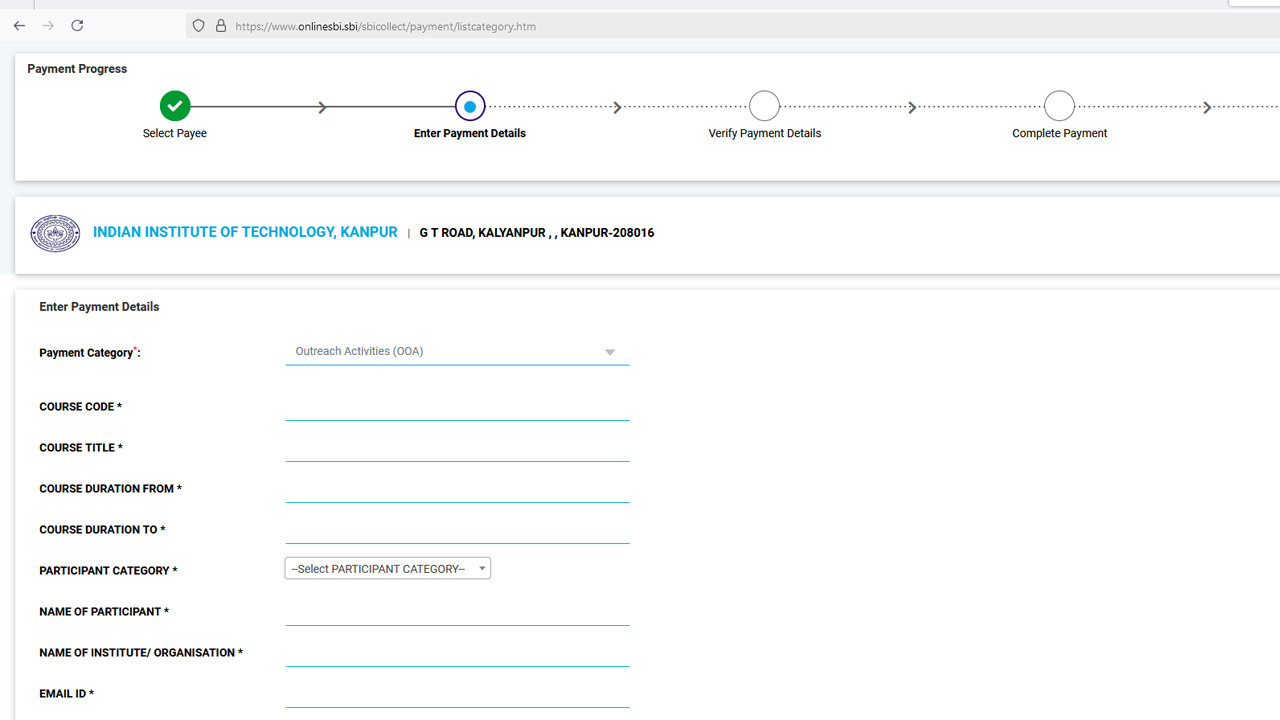The height and width of the screenshot is (720, 1280).
Task: Reload the SBI Collect page
Action: 77,26
